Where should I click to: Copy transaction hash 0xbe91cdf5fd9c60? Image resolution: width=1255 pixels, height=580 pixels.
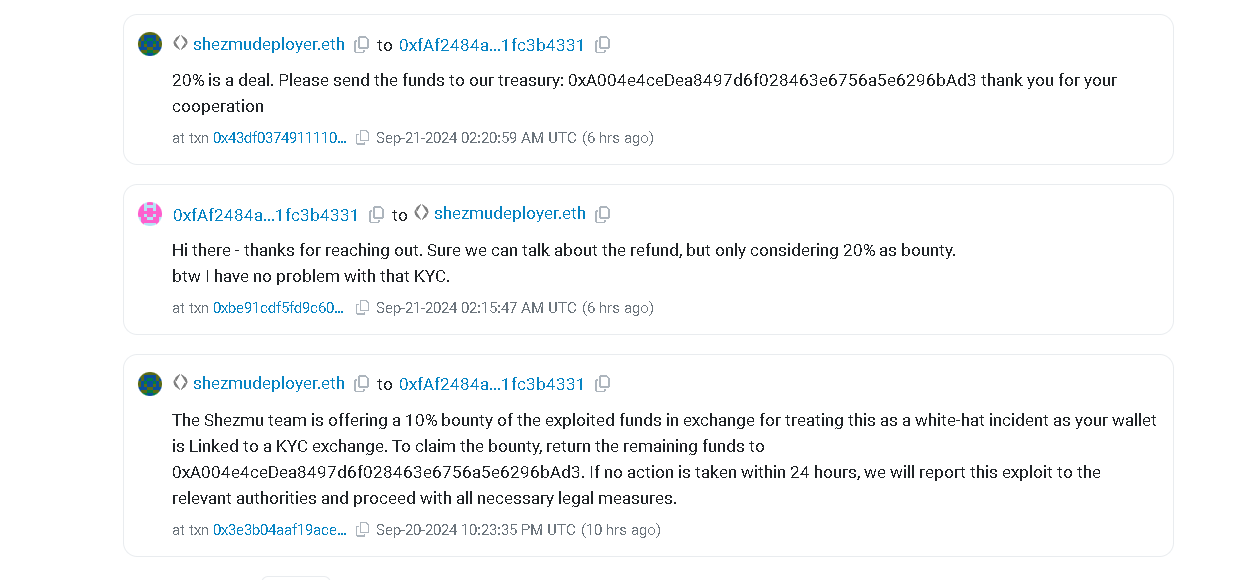pyautogui.click(x=363, y=308)
